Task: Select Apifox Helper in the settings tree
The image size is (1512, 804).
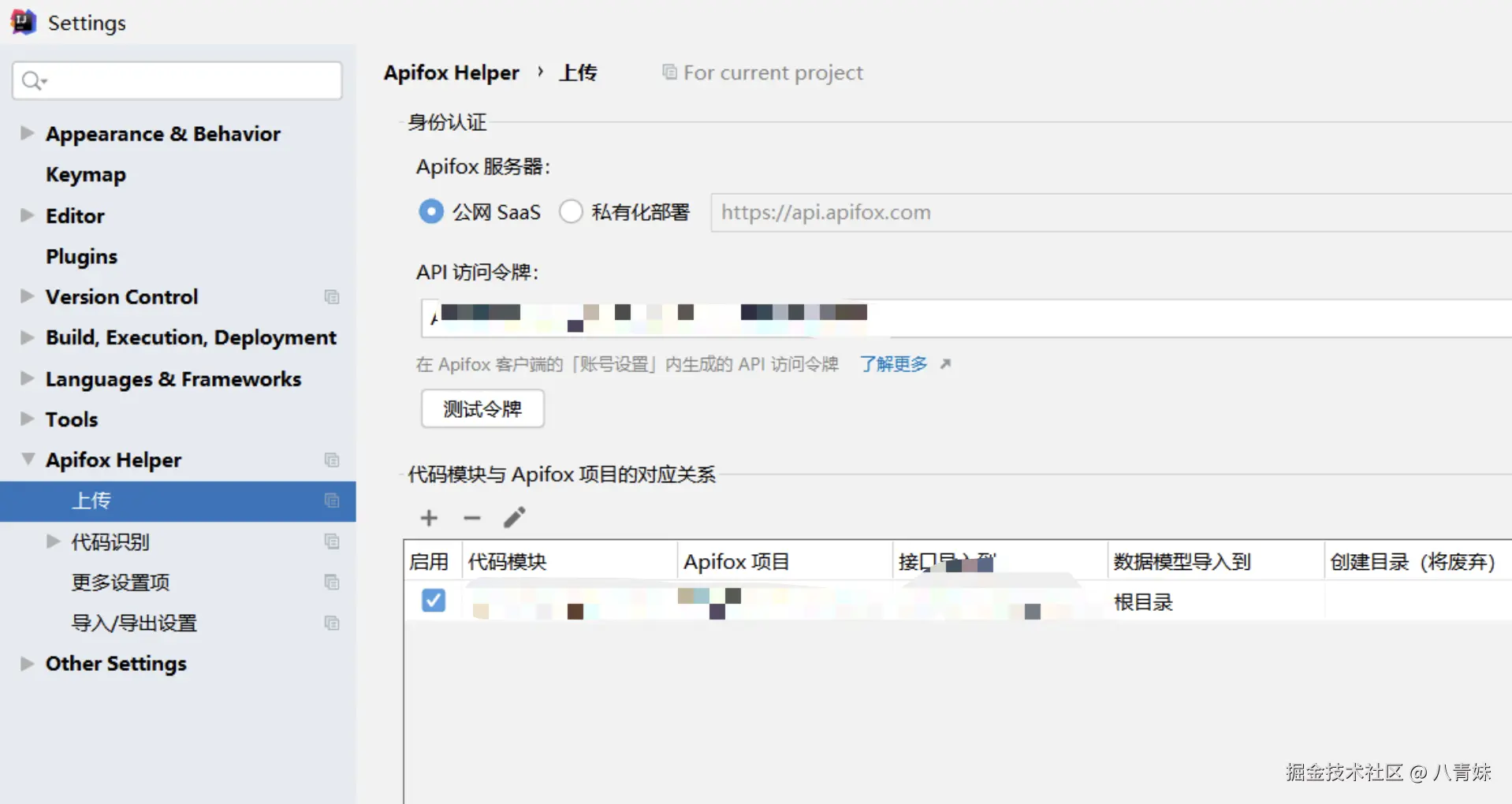Action: 114,460
